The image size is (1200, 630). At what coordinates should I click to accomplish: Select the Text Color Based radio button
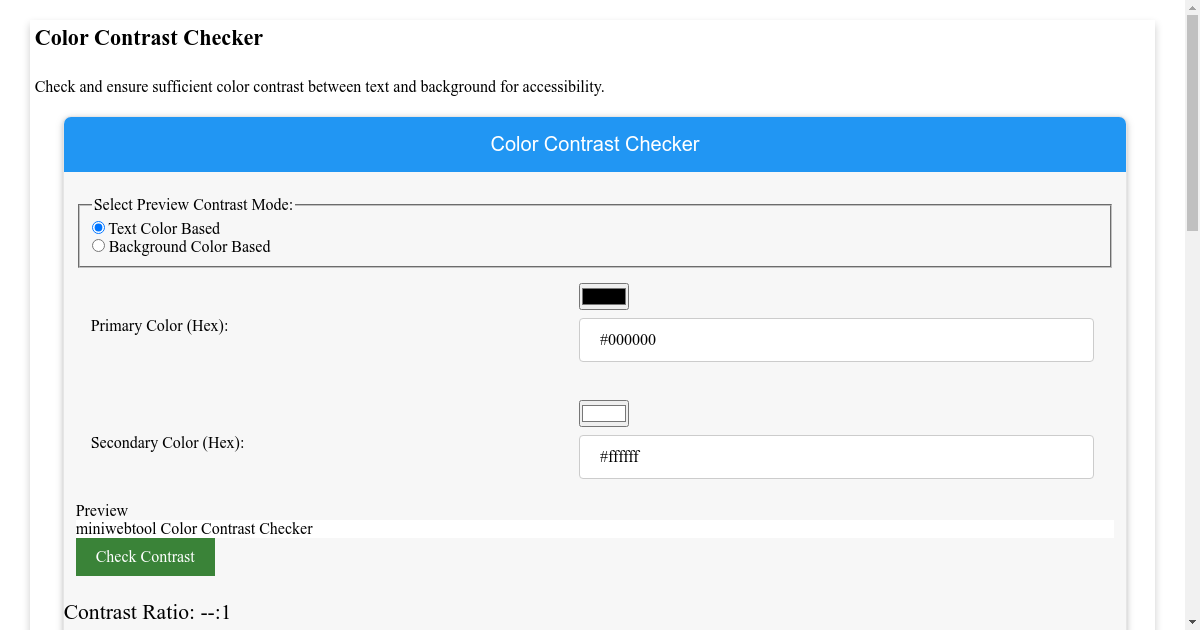point(98,227)
